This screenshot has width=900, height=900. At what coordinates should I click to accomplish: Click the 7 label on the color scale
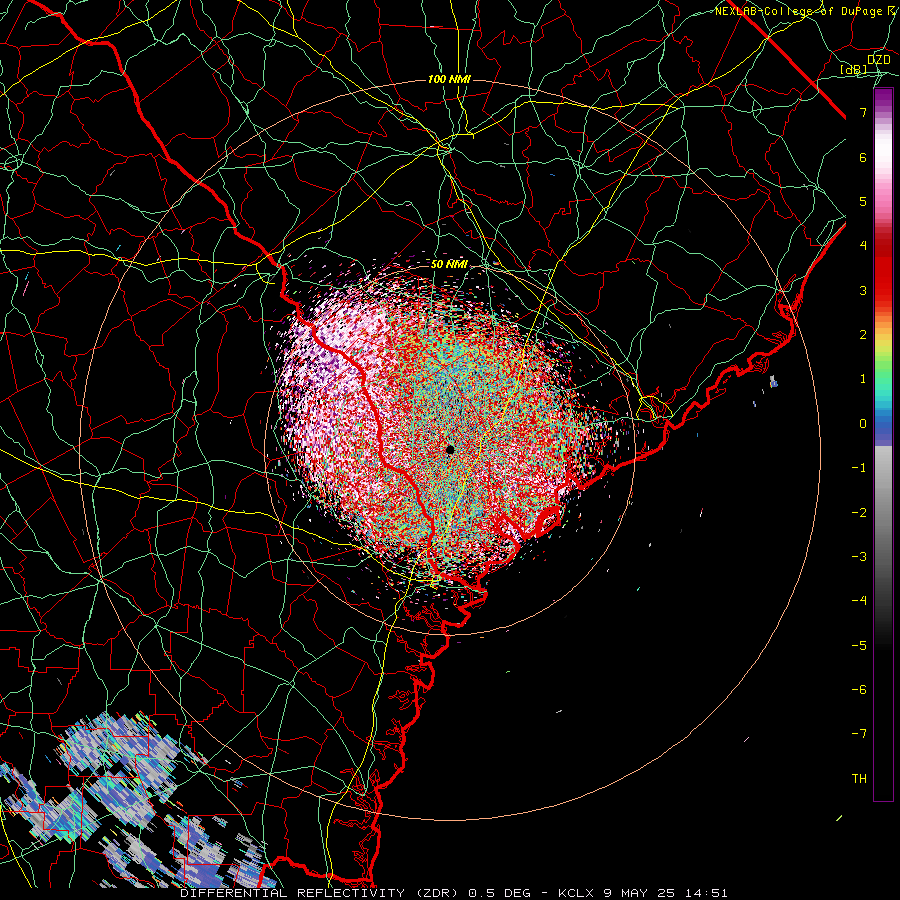863,112
